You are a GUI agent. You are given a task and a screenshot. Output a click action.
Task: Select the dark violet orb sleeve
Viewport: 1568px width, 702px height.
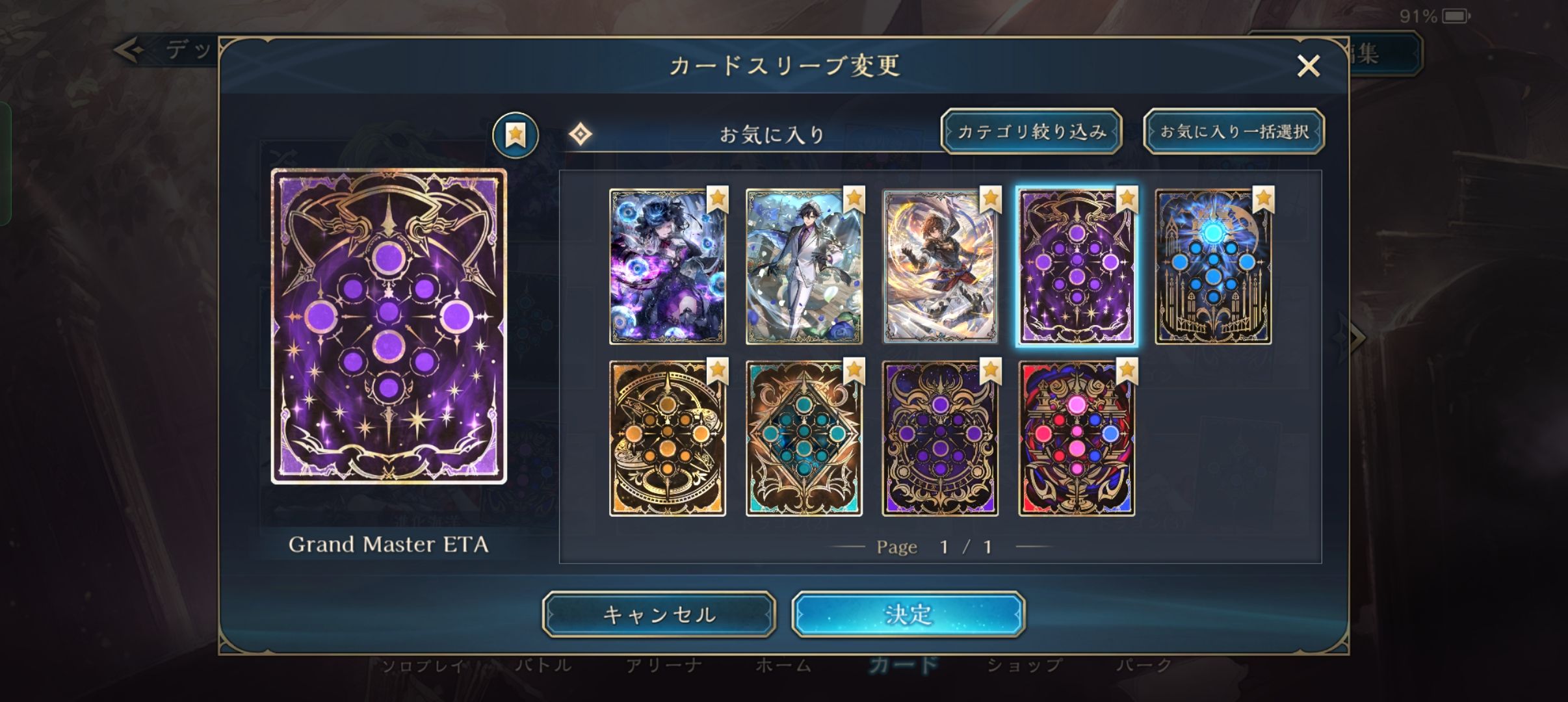coord(940,439)
